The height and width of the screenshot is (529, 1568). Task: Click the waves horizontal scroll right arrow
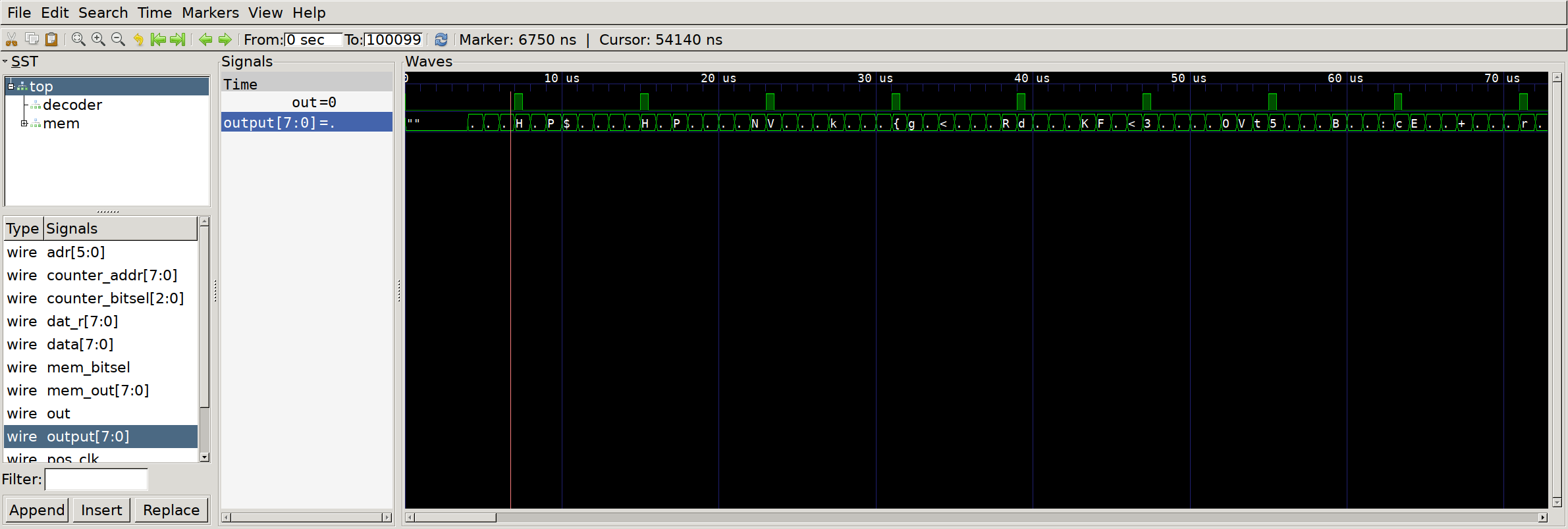[1542, 518]
